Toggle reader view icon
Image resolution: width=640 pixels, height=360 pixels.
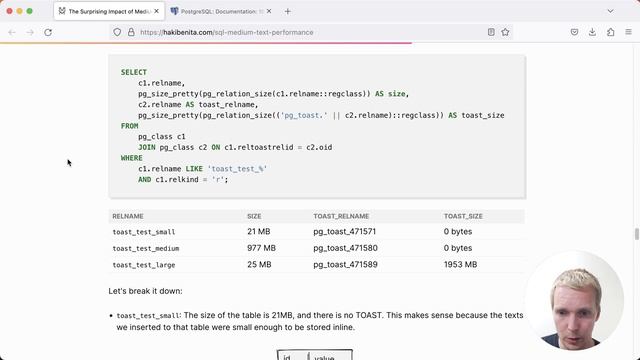pyautogui.click(x=491, y=32)
